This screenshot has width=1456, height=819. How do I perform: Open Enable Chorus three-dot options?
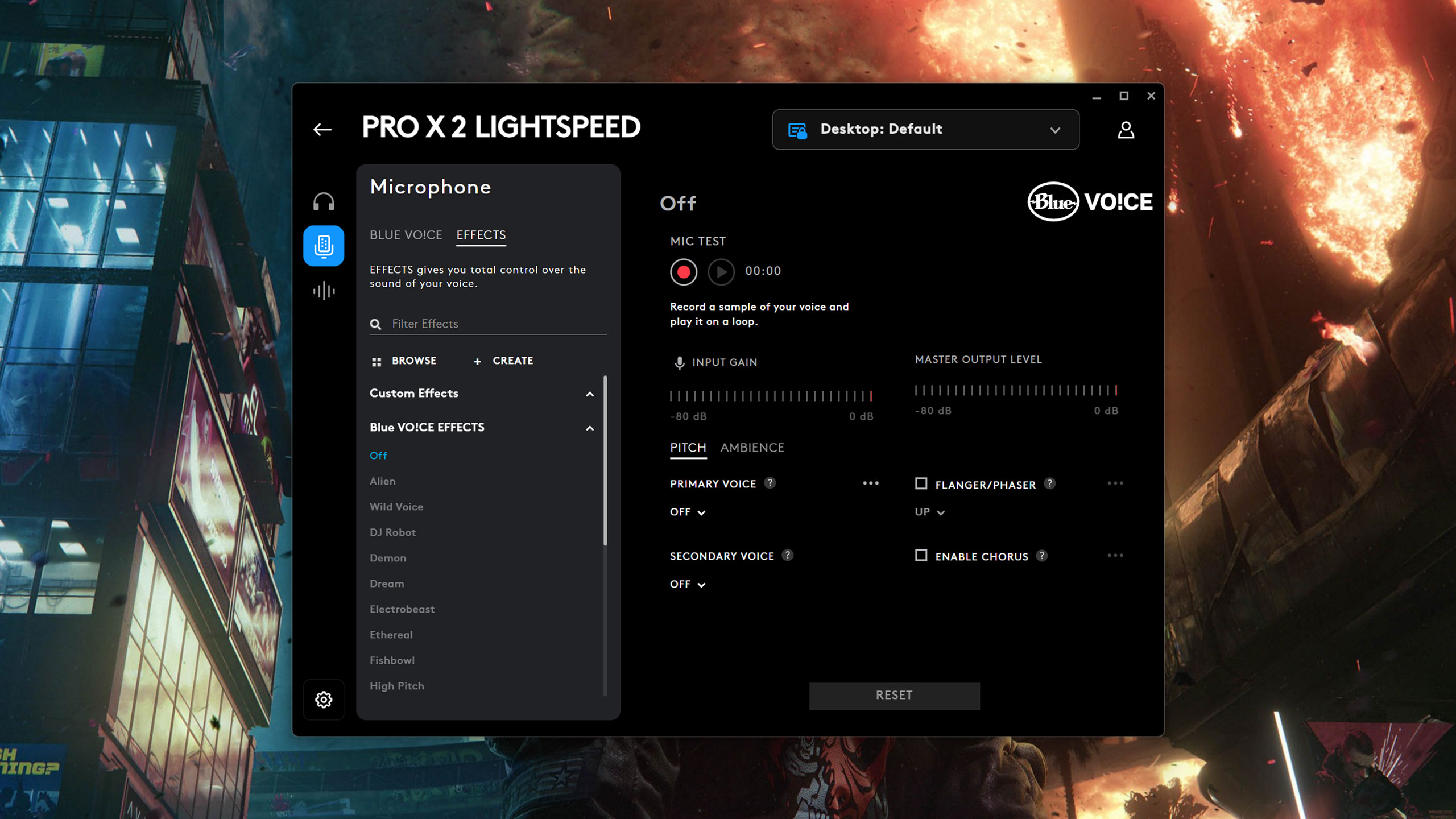1115,556
